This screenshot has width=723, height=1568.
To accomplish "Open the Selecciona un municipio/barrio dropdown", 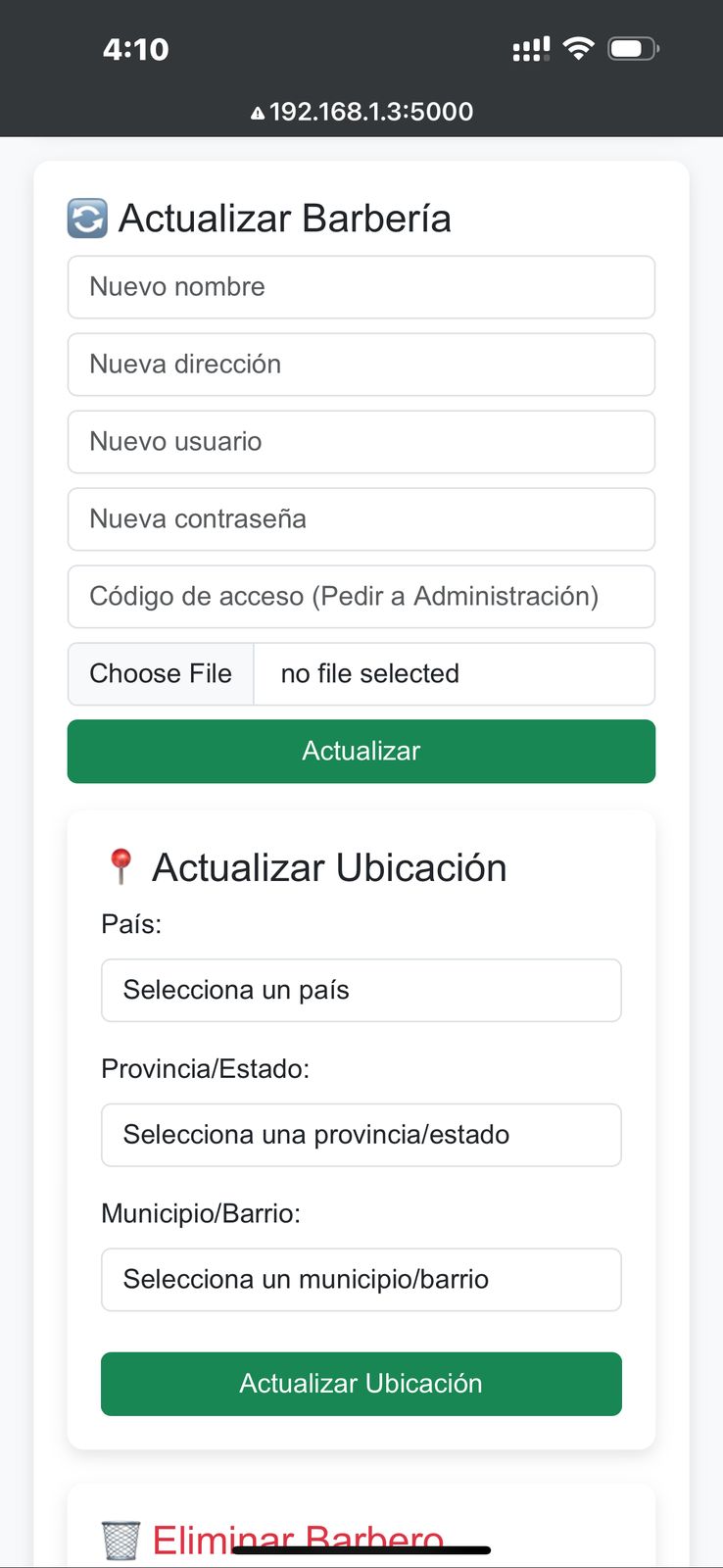I will tap(361, 1279).
